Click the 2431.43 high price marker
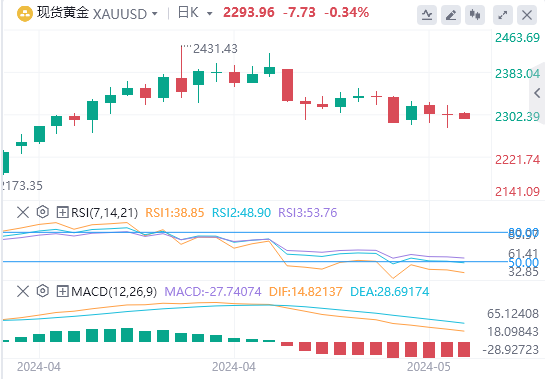This screenshot has height=379, width=545. click(215, 49)
